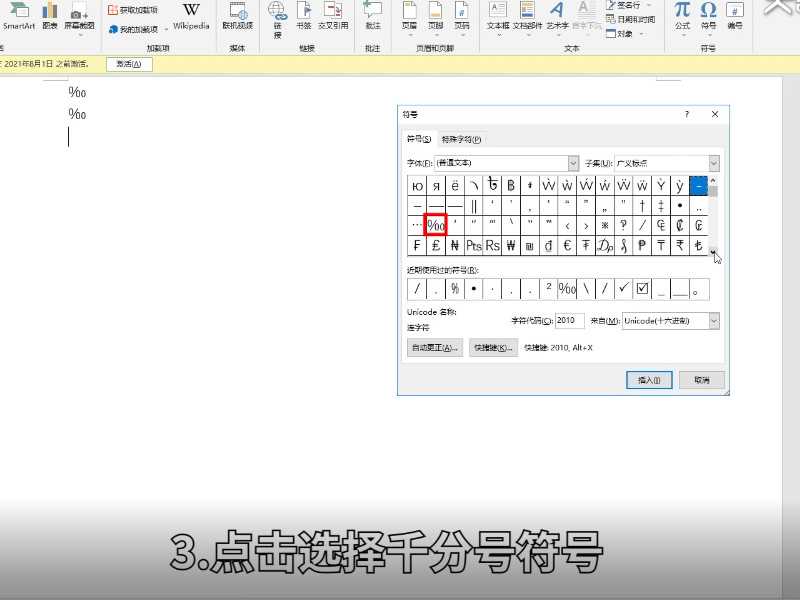The width and height of the screenshot is (800, 600).
Task: Pick the checked box ☑ from recent symbols
Action: pos(643,289)
